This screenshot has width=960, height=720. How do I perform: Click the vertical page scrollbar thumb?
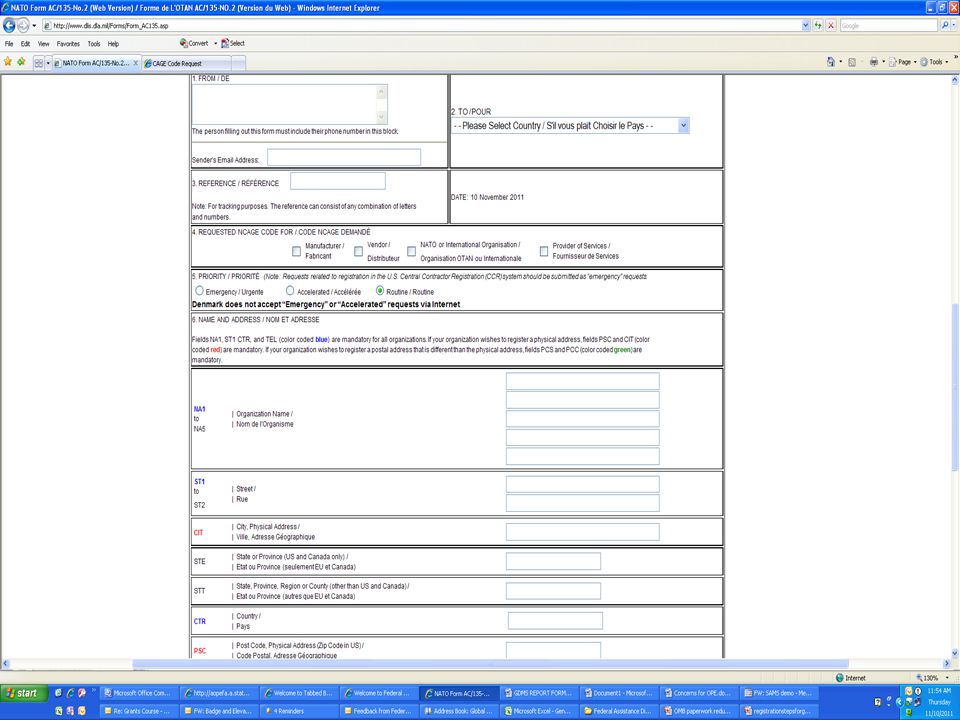coord(954,386)
